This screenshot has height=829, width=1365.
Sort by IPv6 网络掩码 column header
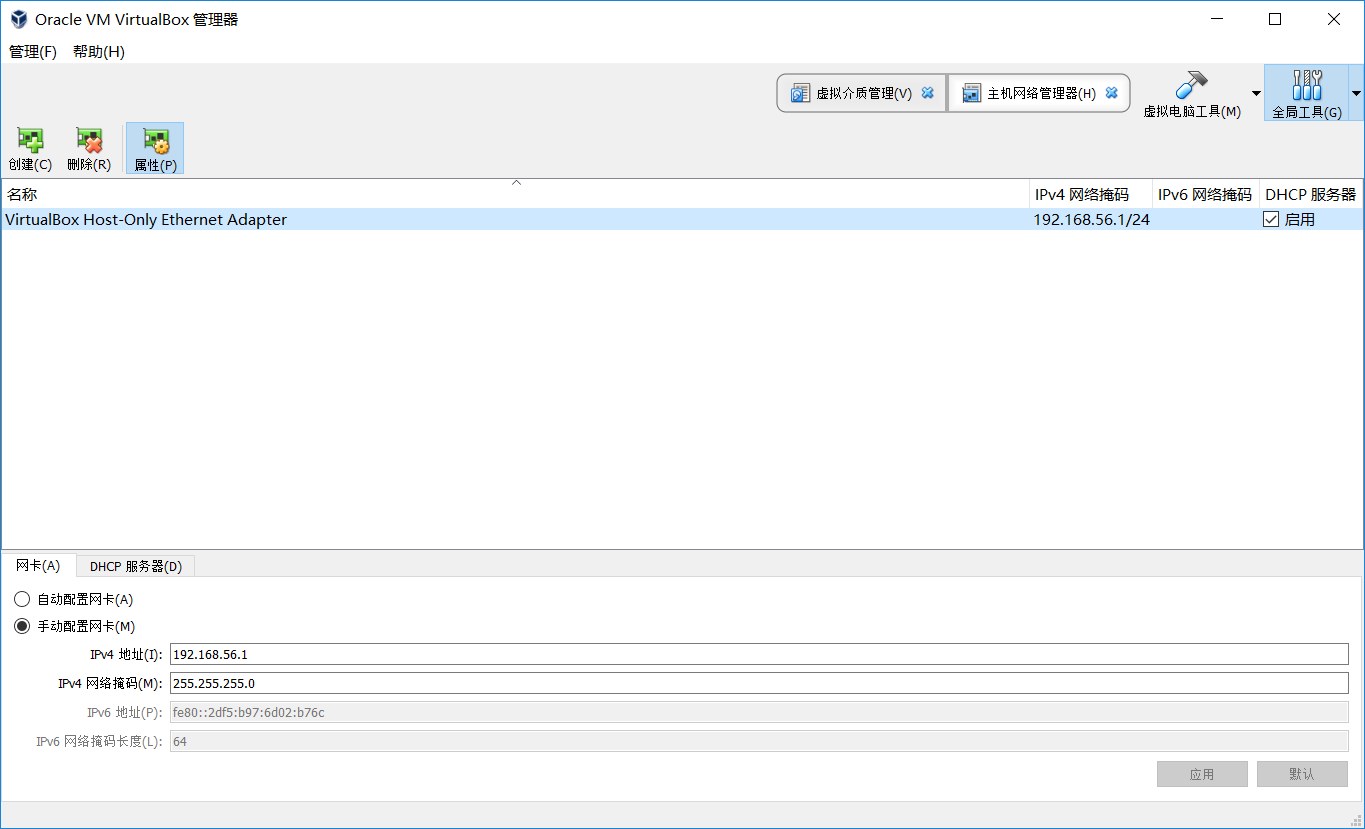coord(1205,194)
